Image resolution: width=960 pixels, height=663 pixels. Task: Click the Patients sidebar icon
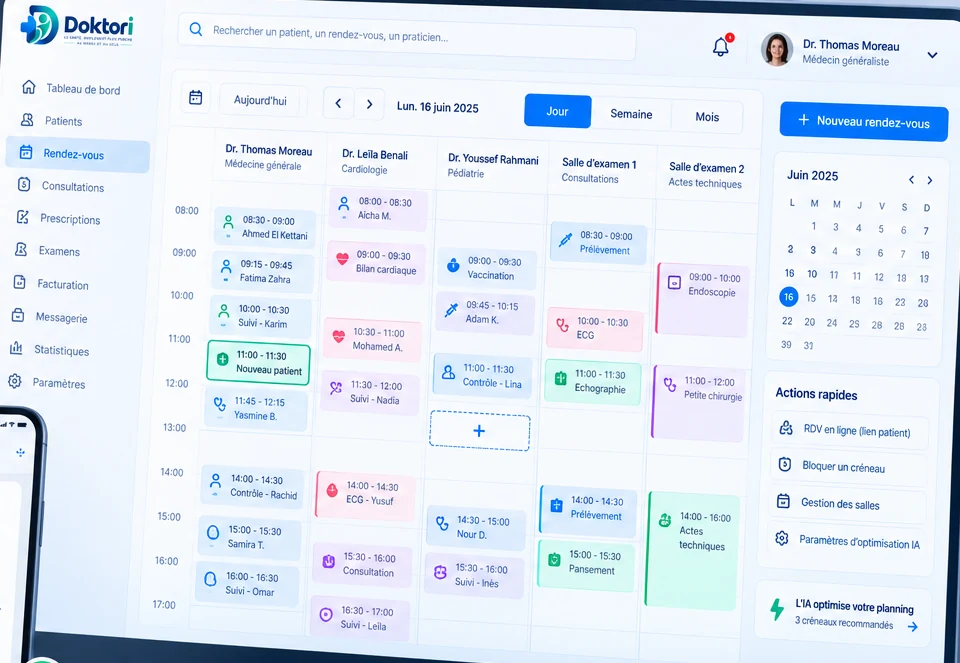coord(28,119)
